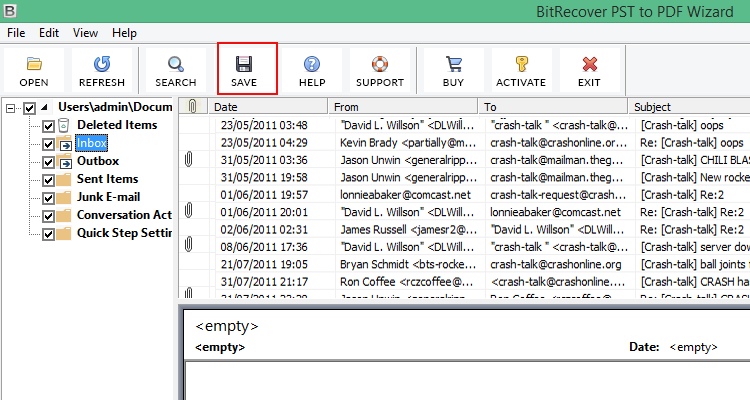Click the attachment paperclip column header

(193, 106)
